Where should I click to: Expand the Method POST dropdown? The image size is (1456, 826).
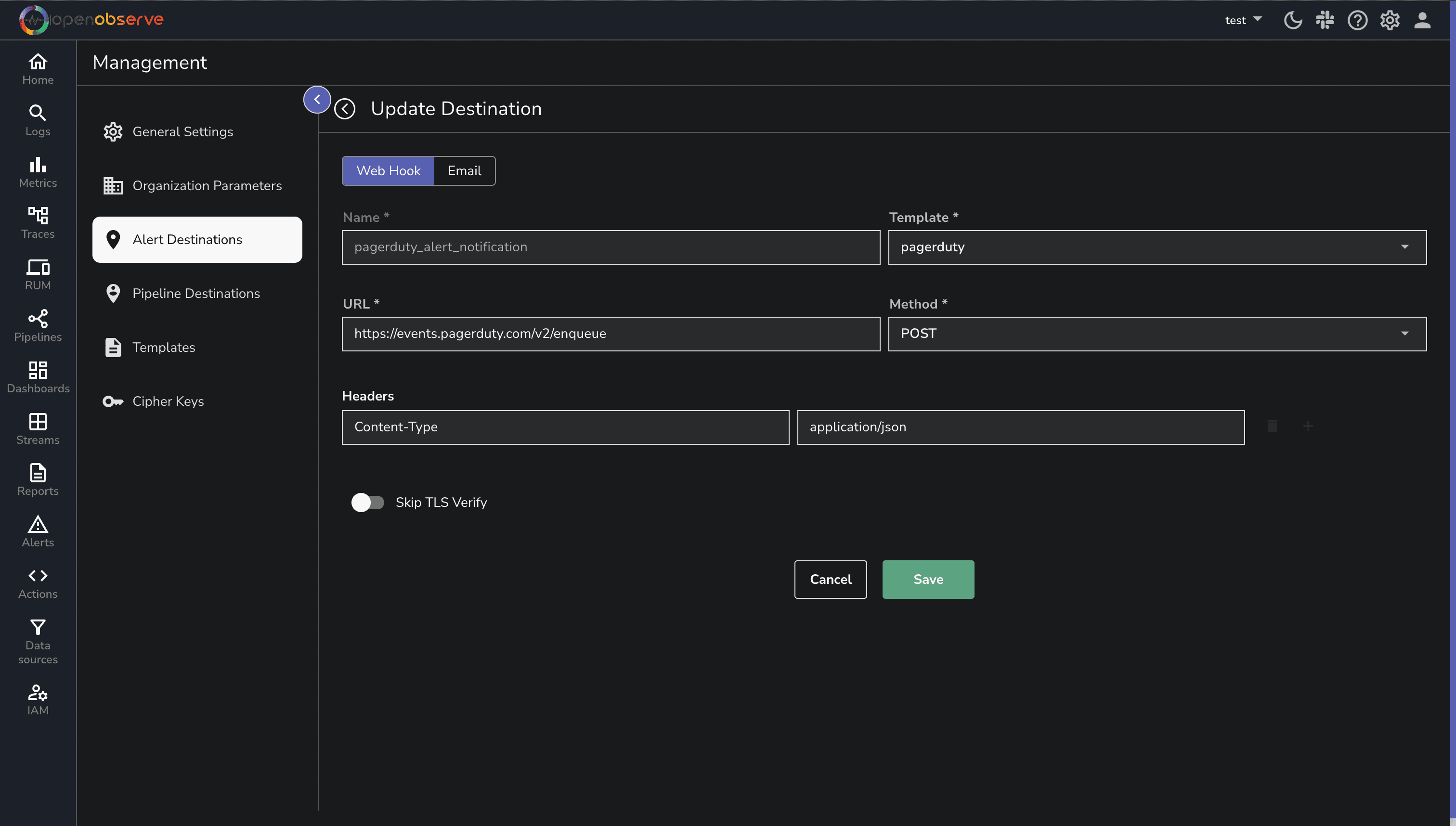1157,334
